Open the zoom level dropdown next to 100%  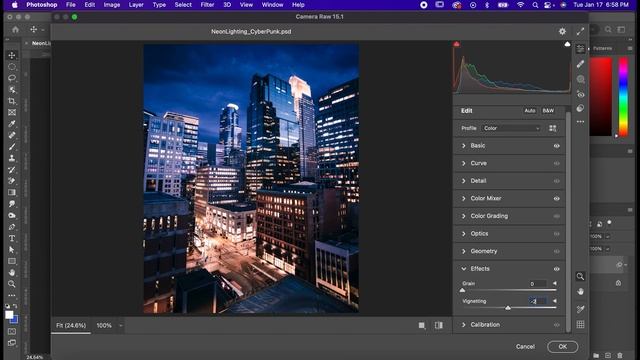coord(121,326)
